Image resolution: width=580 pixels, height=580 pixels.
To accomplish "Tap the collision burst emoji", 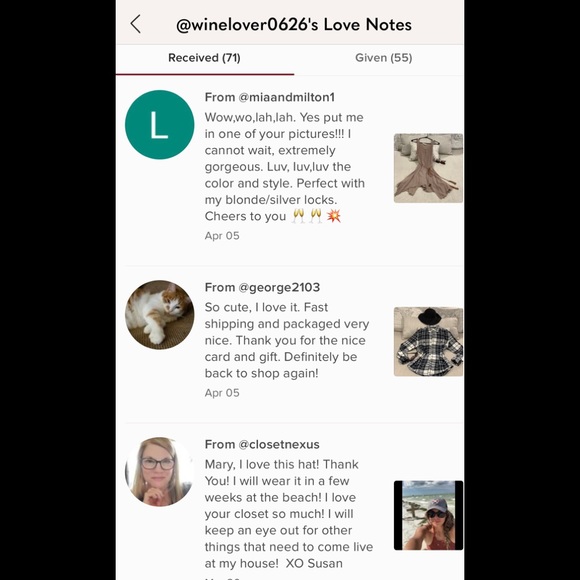I will coord(334,216).
